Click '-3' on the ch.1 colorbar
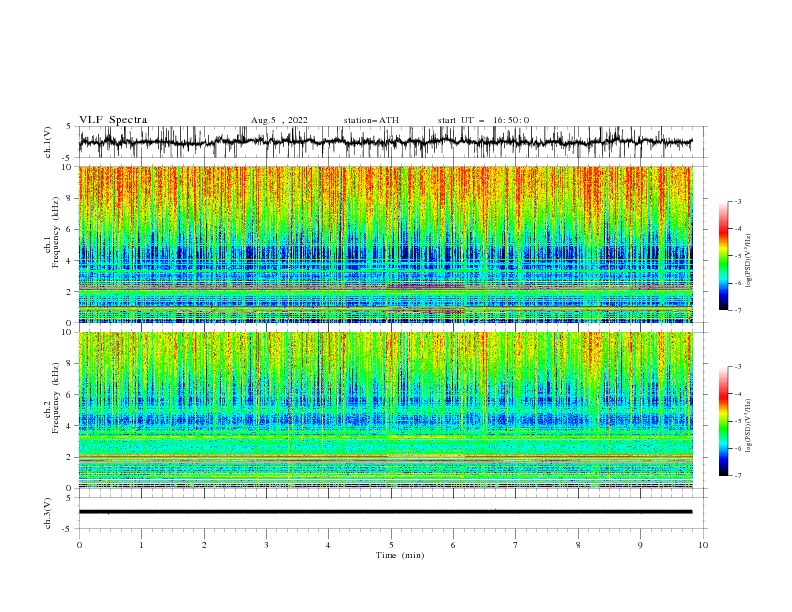The image size is (792, 612). (x=737, y=201)
